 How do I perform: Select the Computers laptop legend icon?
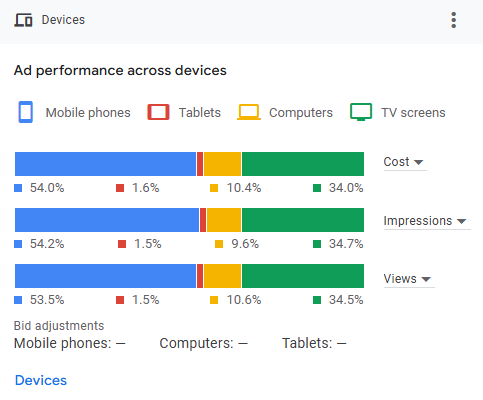249,112
